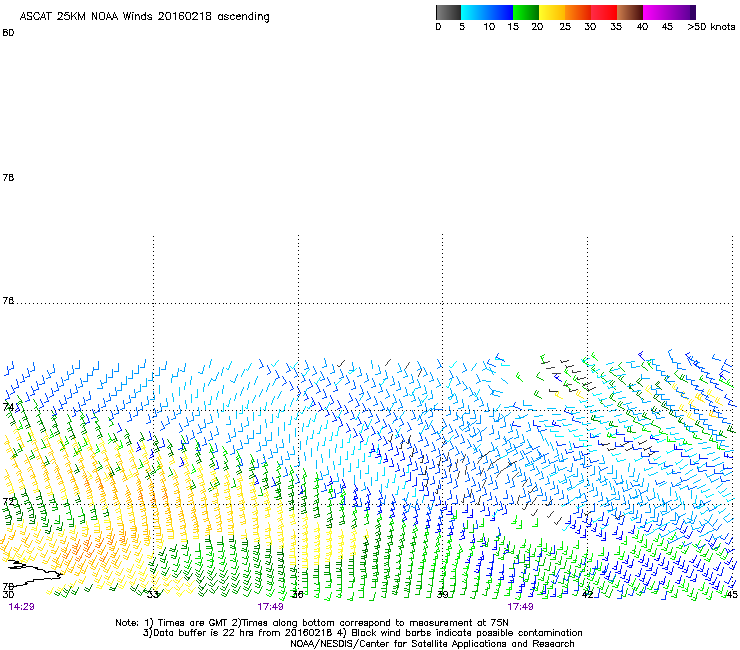The height and width of the screenshot is (650, 740).
Task: Select the magenta 40-45 knots color segment
Action: coord(656,12)
